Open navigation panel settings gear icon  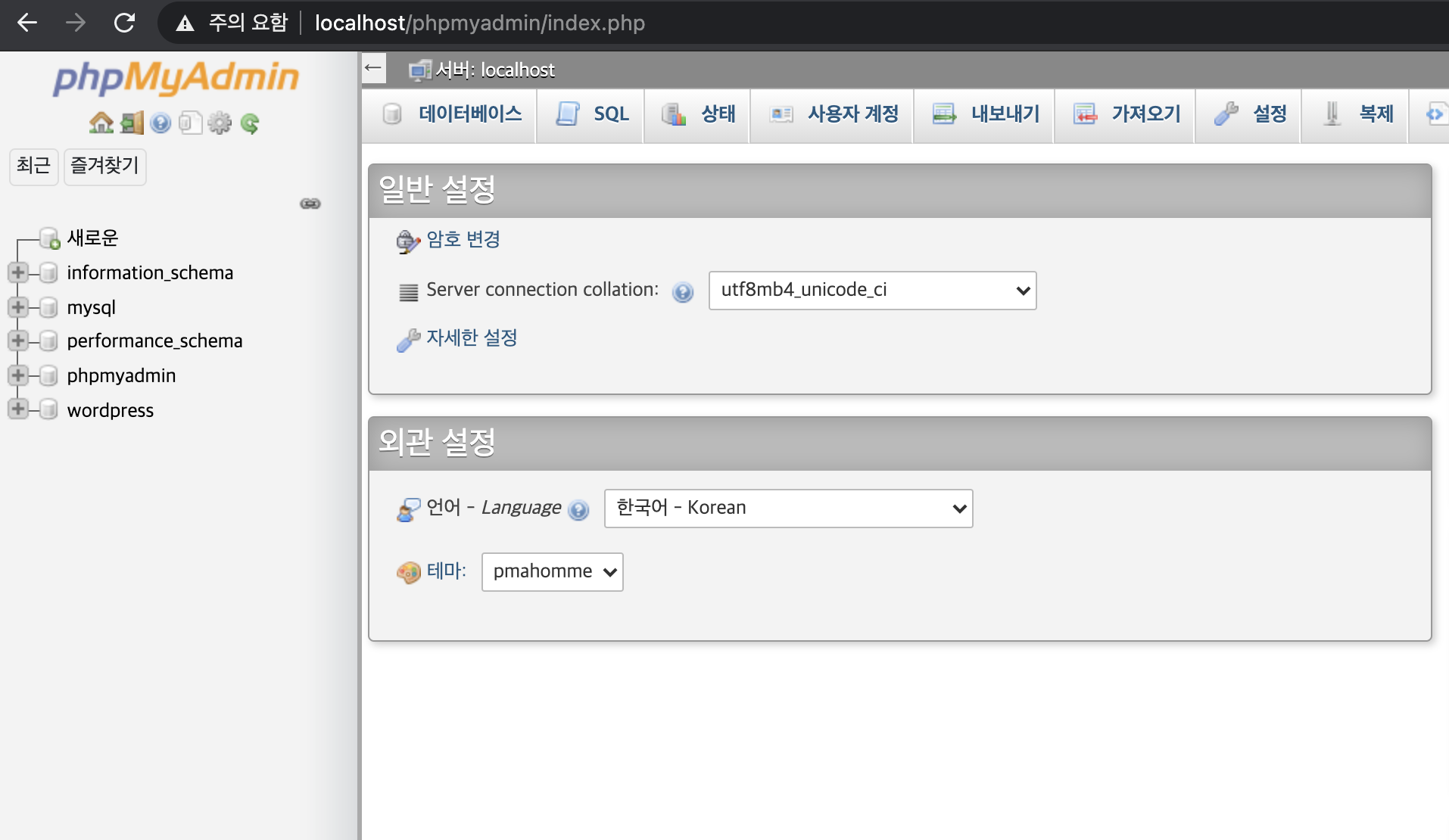[220, 123]
